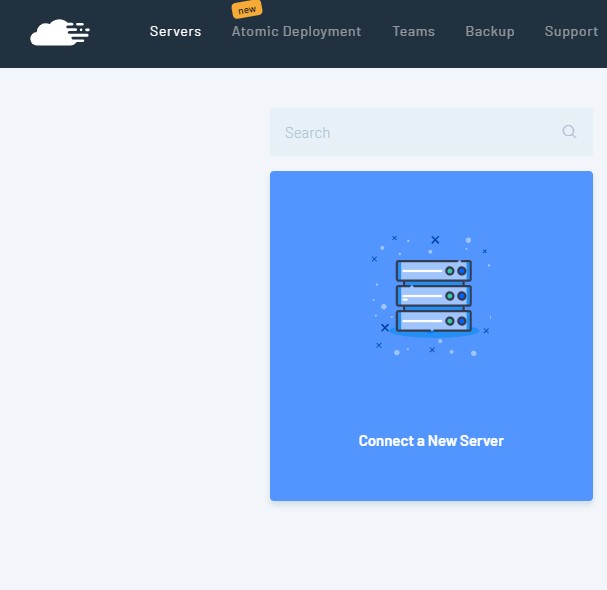The image size is (607, 590).
Task: Click the Search input field
Action: click(431, 132)
